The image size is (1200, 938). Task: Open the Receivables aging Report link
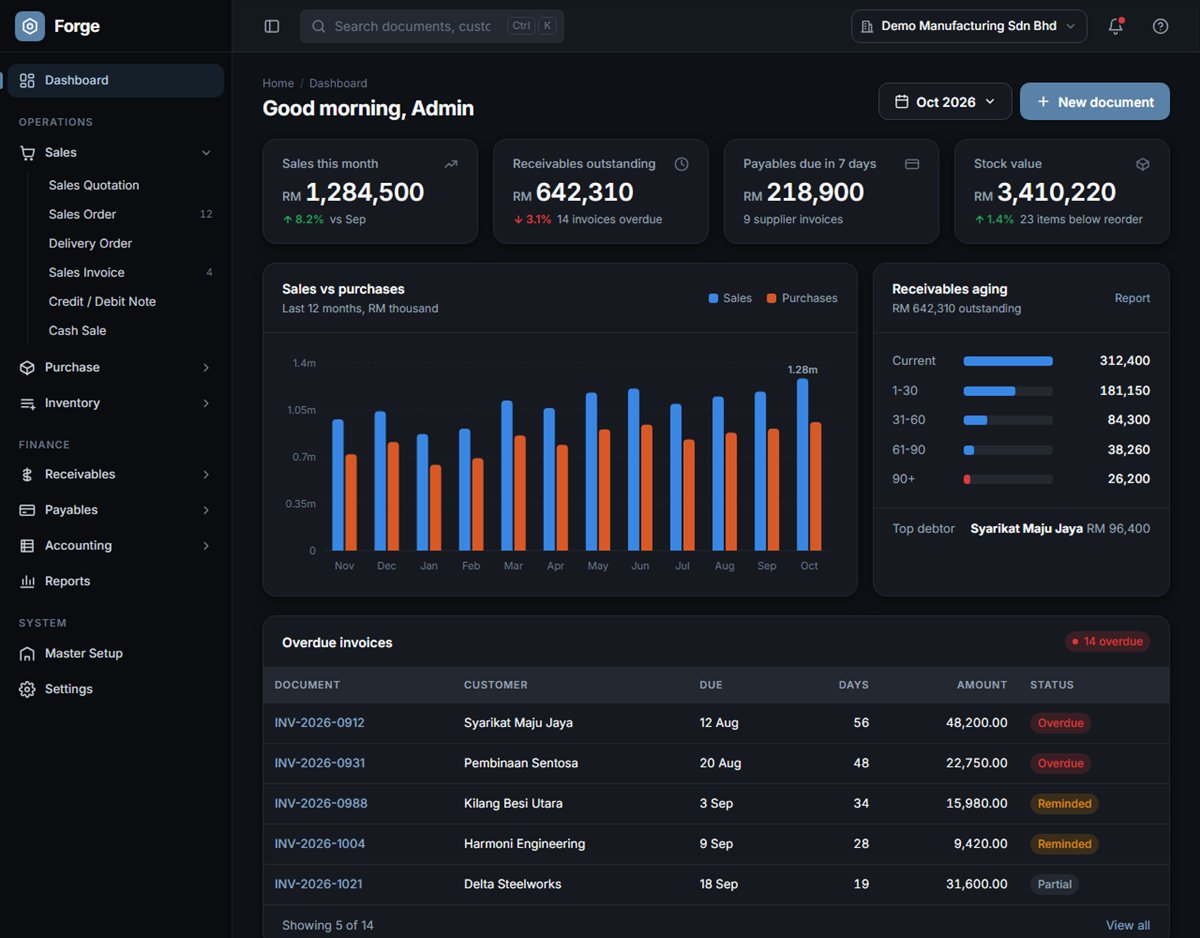pos(1132,298)
